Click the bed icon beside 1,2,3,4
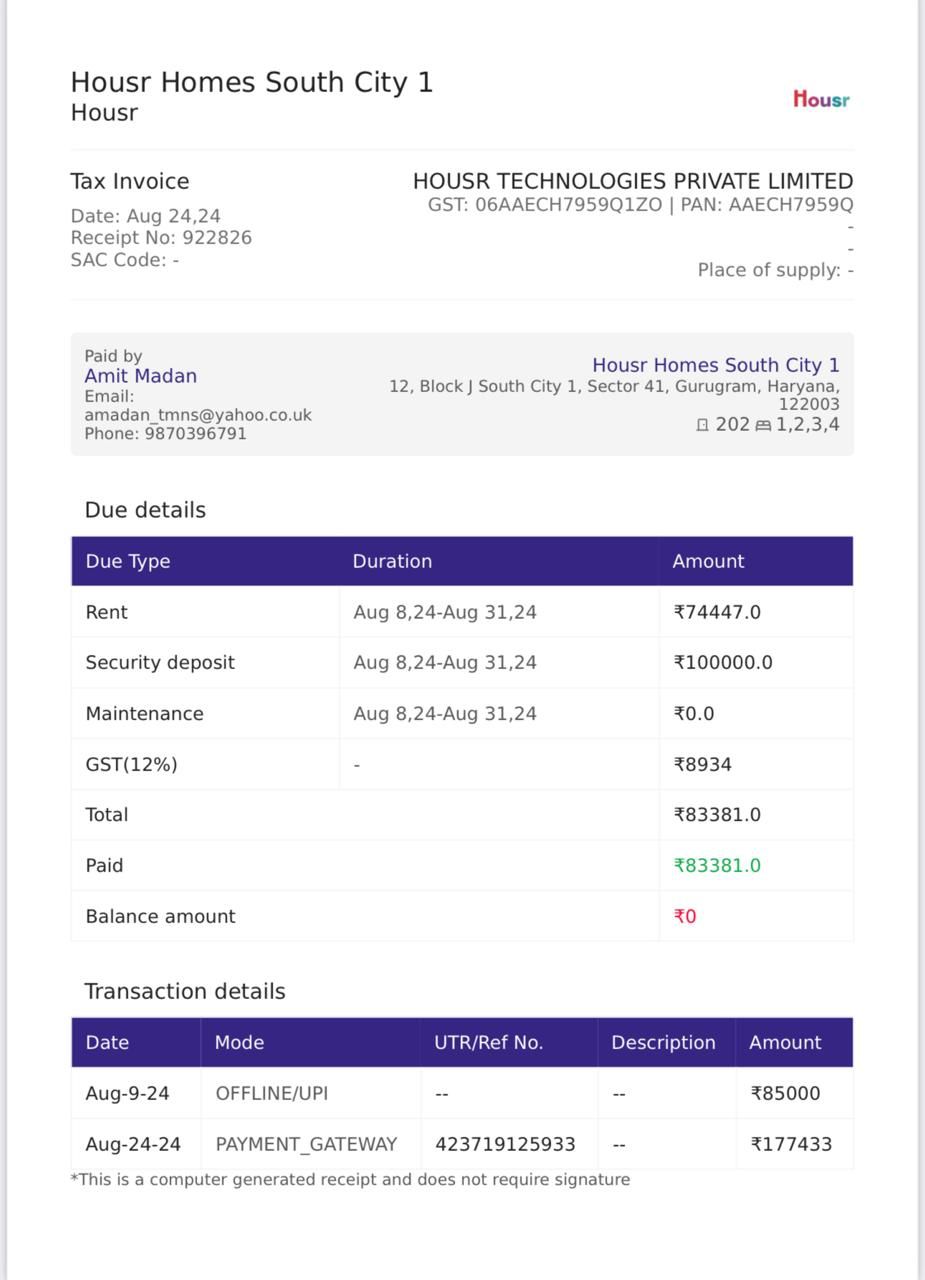 point(763,425)
